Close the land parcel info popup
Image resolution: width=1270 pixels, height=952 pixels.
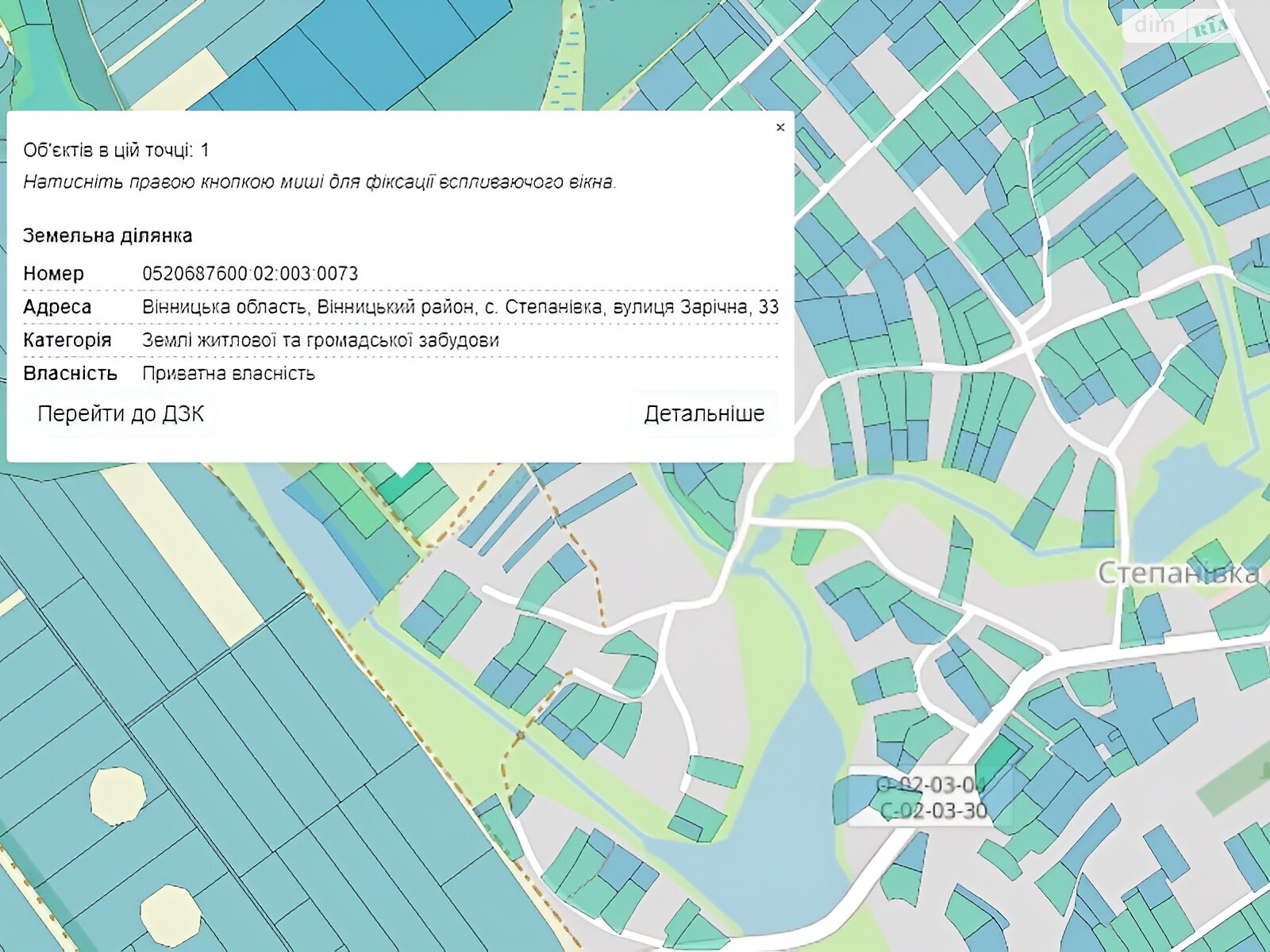(779, 128)
